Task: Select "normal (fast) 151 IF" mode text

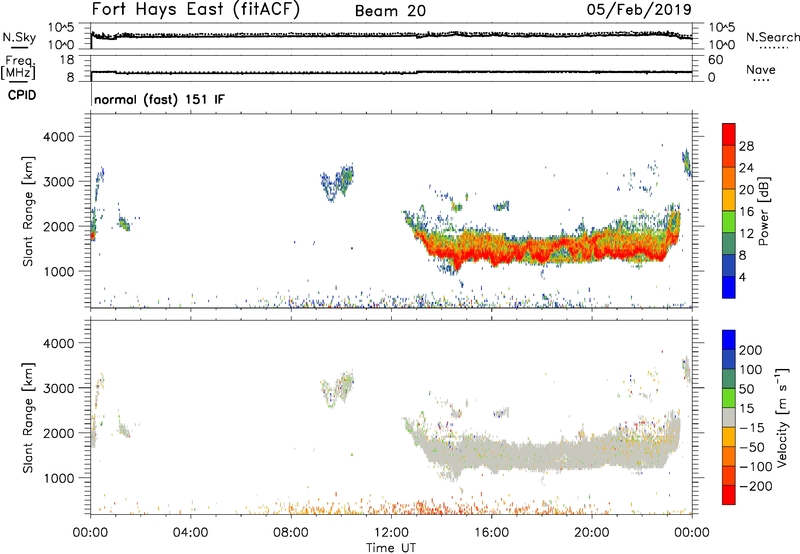Action: coord(159,99)
